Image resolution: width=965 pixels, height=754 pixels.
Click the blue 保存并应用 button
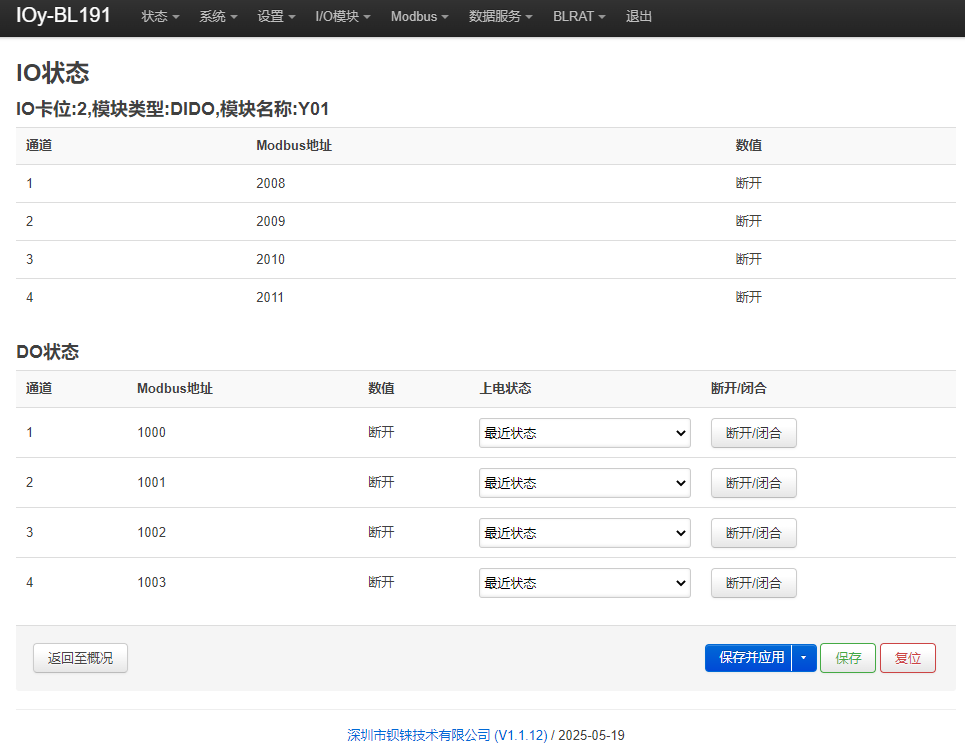click(x=748, y=658)
